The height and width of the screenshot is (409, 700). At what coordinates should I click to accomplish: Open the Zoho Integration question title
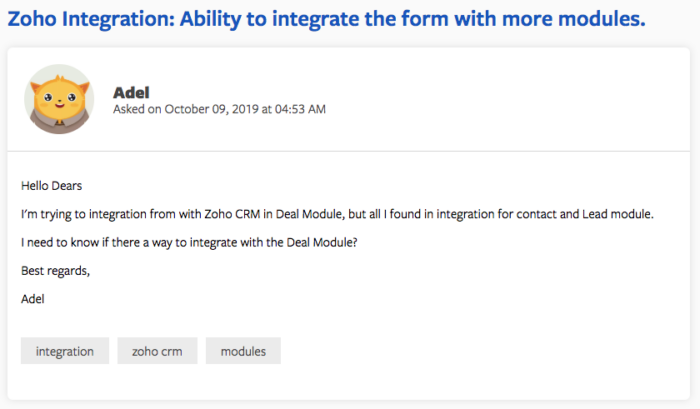pyautogui.click(x=326, y=18)
